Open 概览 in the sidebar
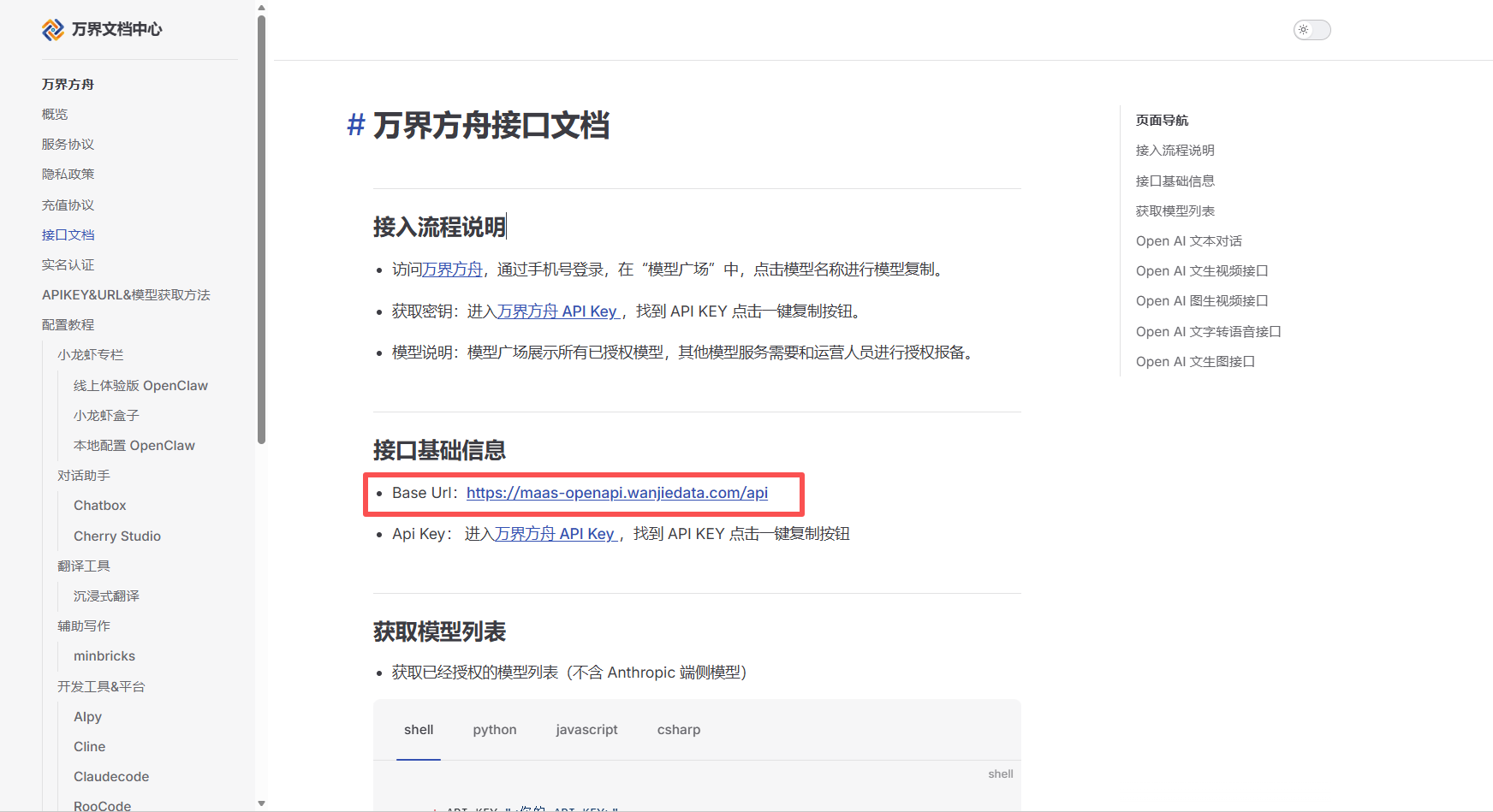This screenshot has height=812, width=1493. [x=55, y=114]
